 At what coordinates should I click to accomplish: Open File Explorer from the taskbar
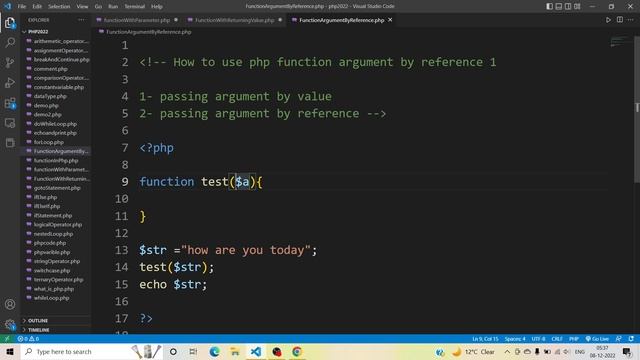tap(235, 351)
